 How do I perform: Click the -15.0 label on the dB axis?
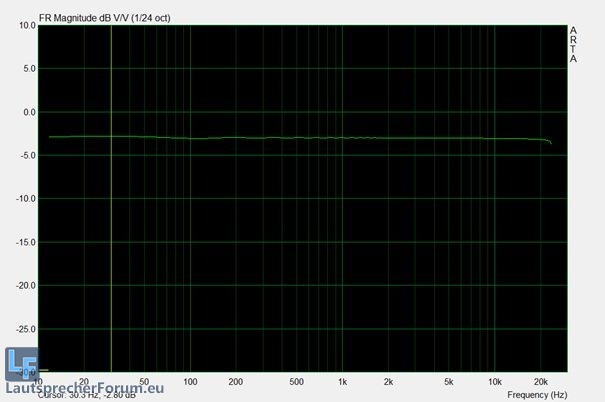pyautogui.click(x=26, y=242)
